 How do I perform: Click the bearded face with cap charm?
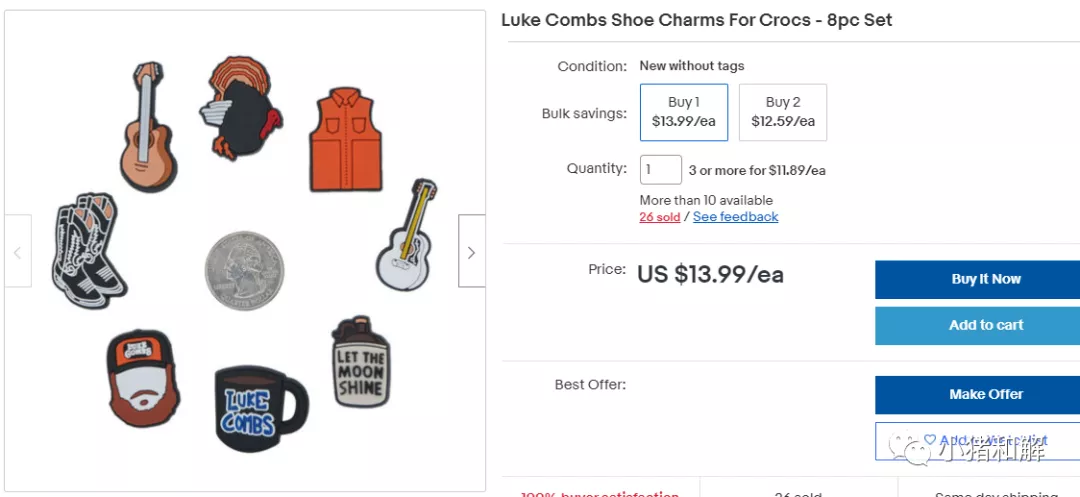[143, 378]
